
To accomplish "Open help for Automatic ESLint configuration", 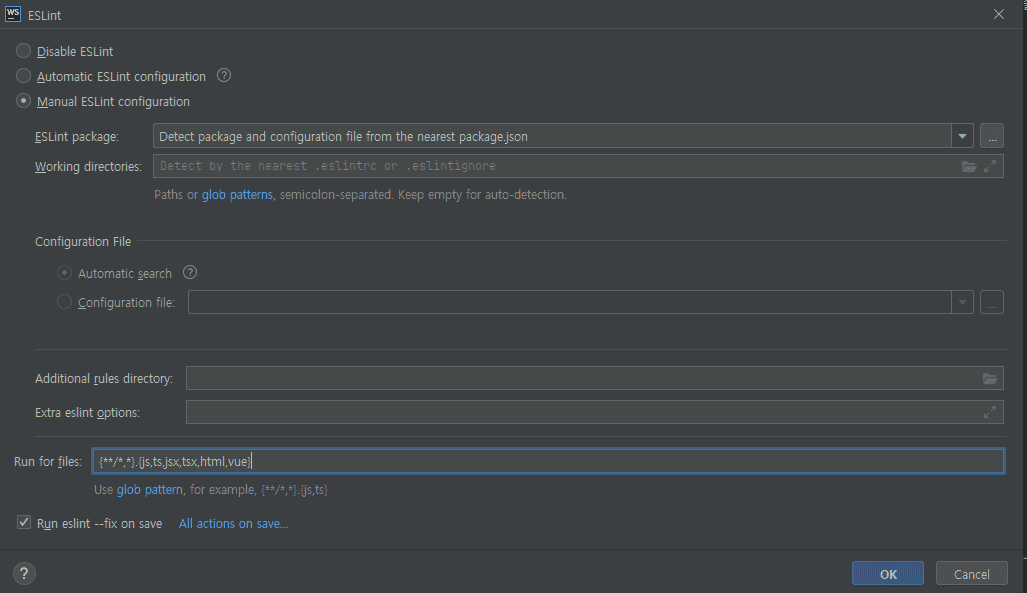I will pyautogui.click(x=224, y=75).
